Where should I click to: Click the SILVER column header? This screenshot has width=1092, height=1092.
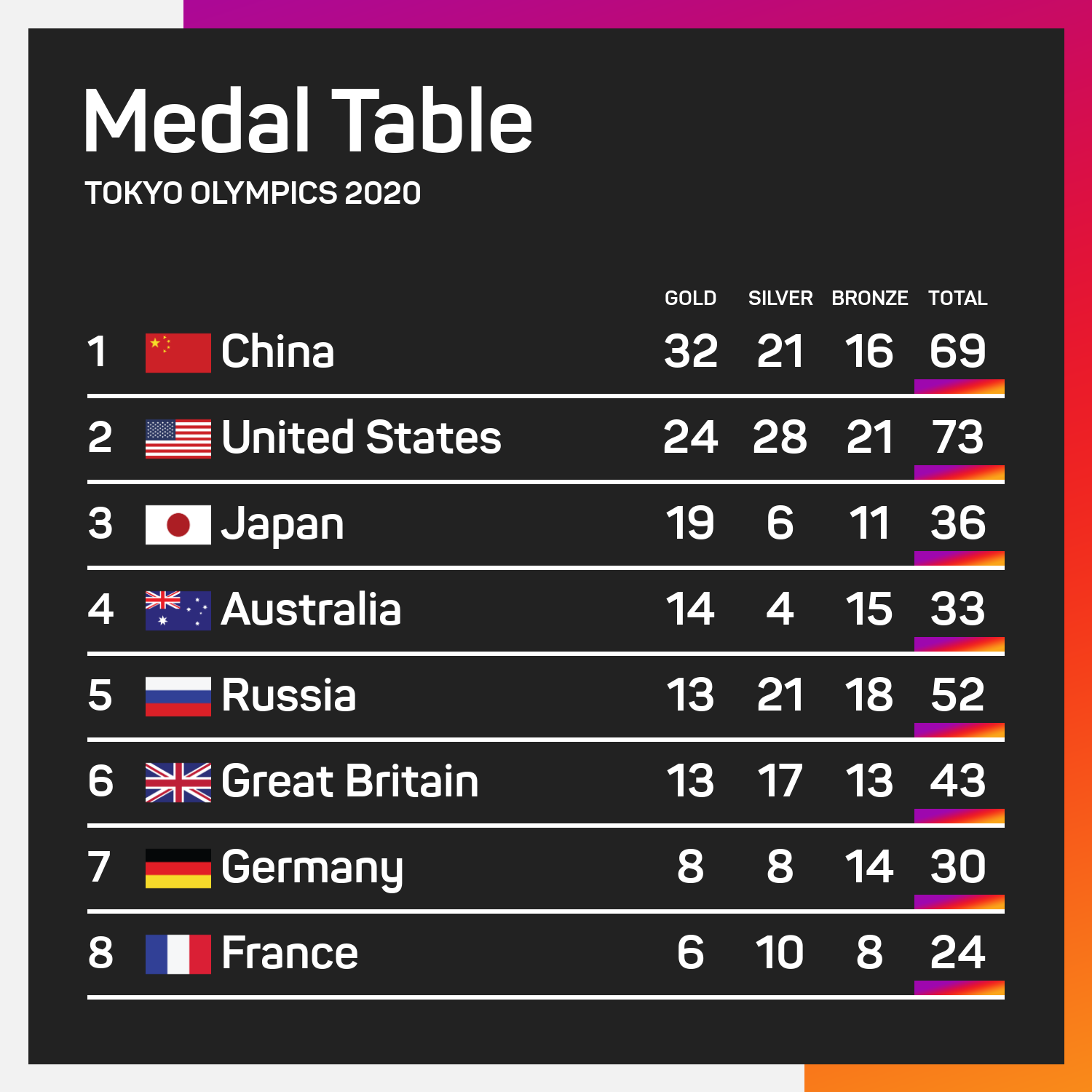780,298
